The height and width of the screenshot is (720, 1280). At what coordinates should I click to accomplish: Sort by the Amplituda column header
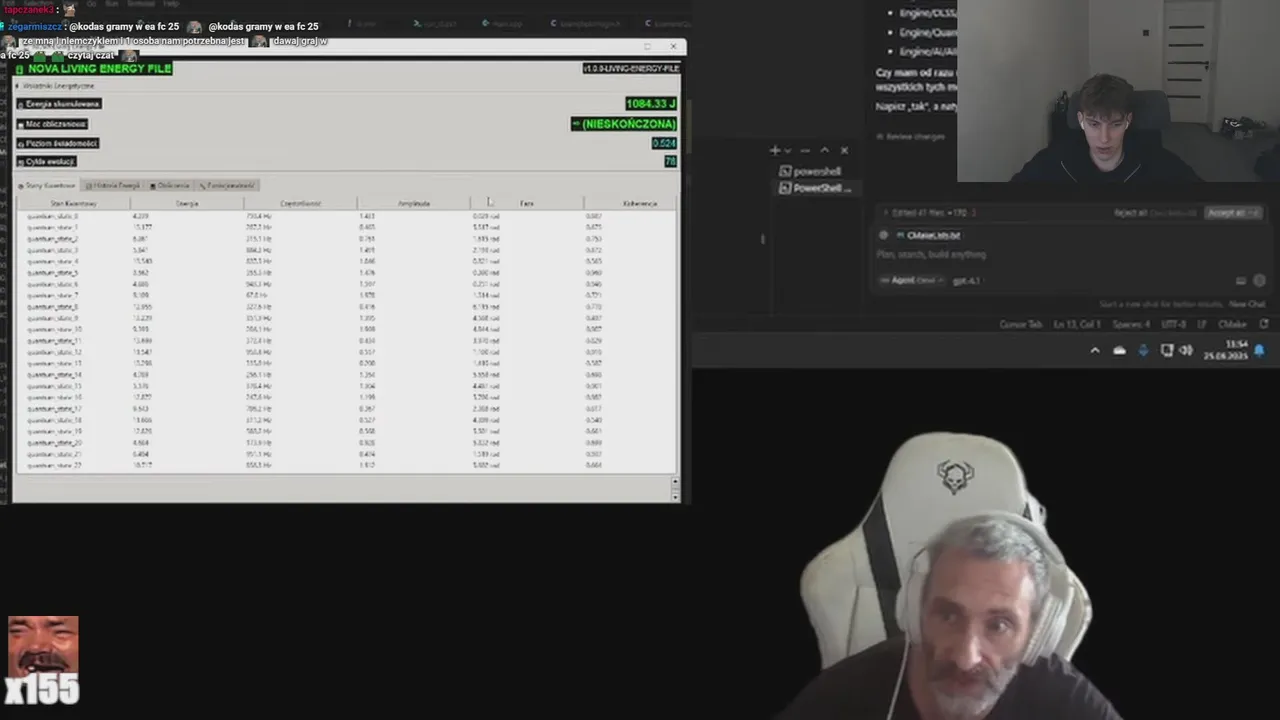pos(414,203)
